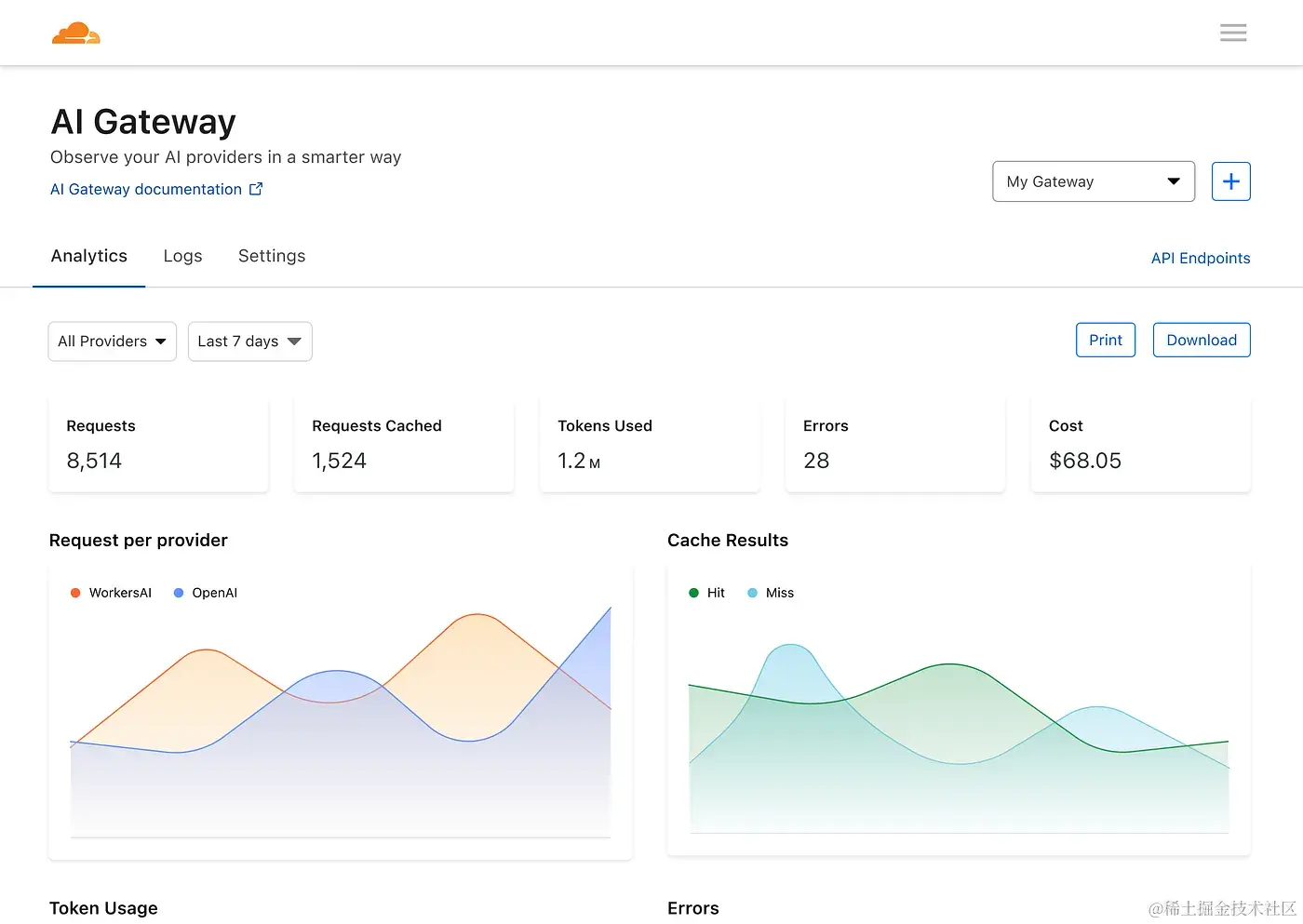Image resolution: width=1303 pixels, height=924 pixels.
Task: Toggle WorkersAI legend dot
Action: pos(75,593)
